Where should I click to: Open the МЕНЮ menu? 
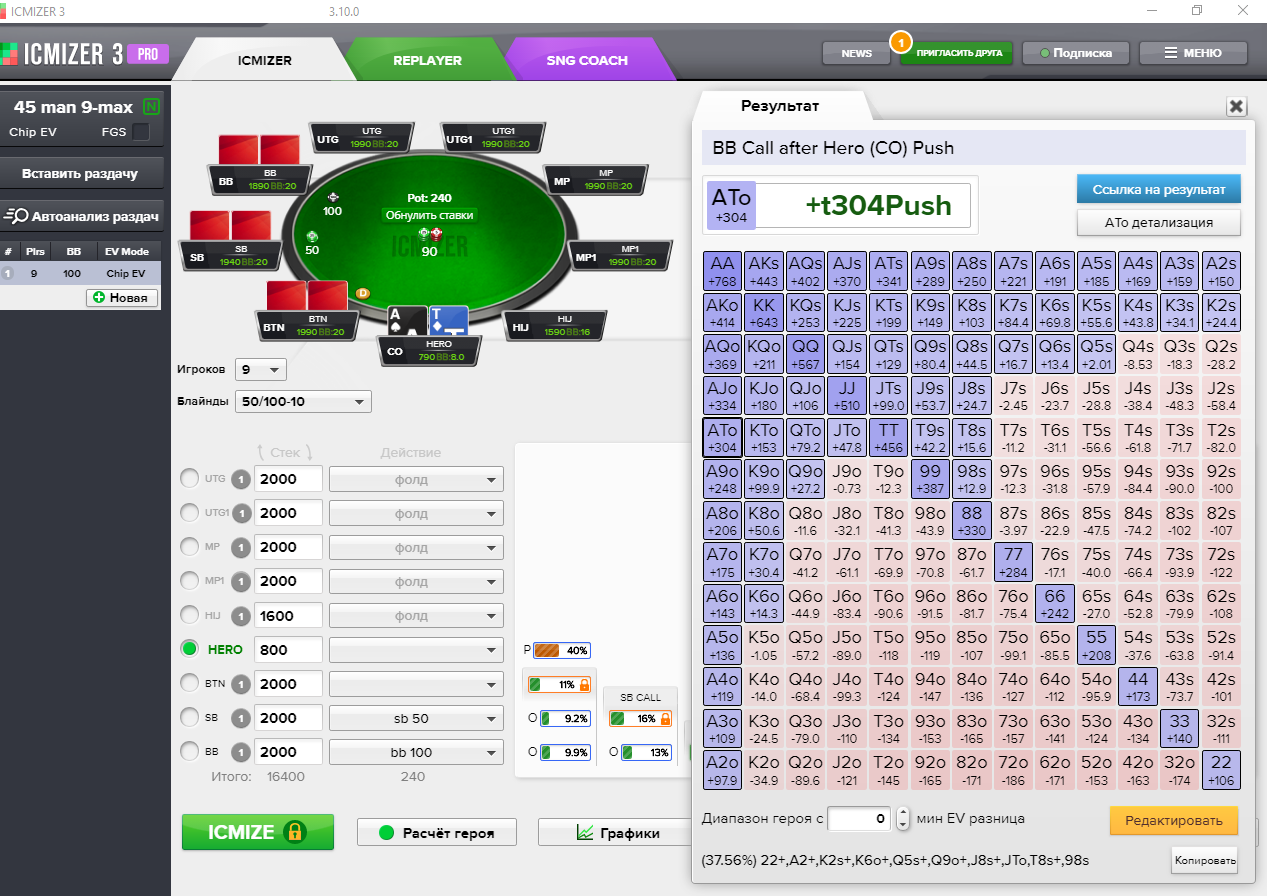pyautogui.click(x=1193, y=53)
